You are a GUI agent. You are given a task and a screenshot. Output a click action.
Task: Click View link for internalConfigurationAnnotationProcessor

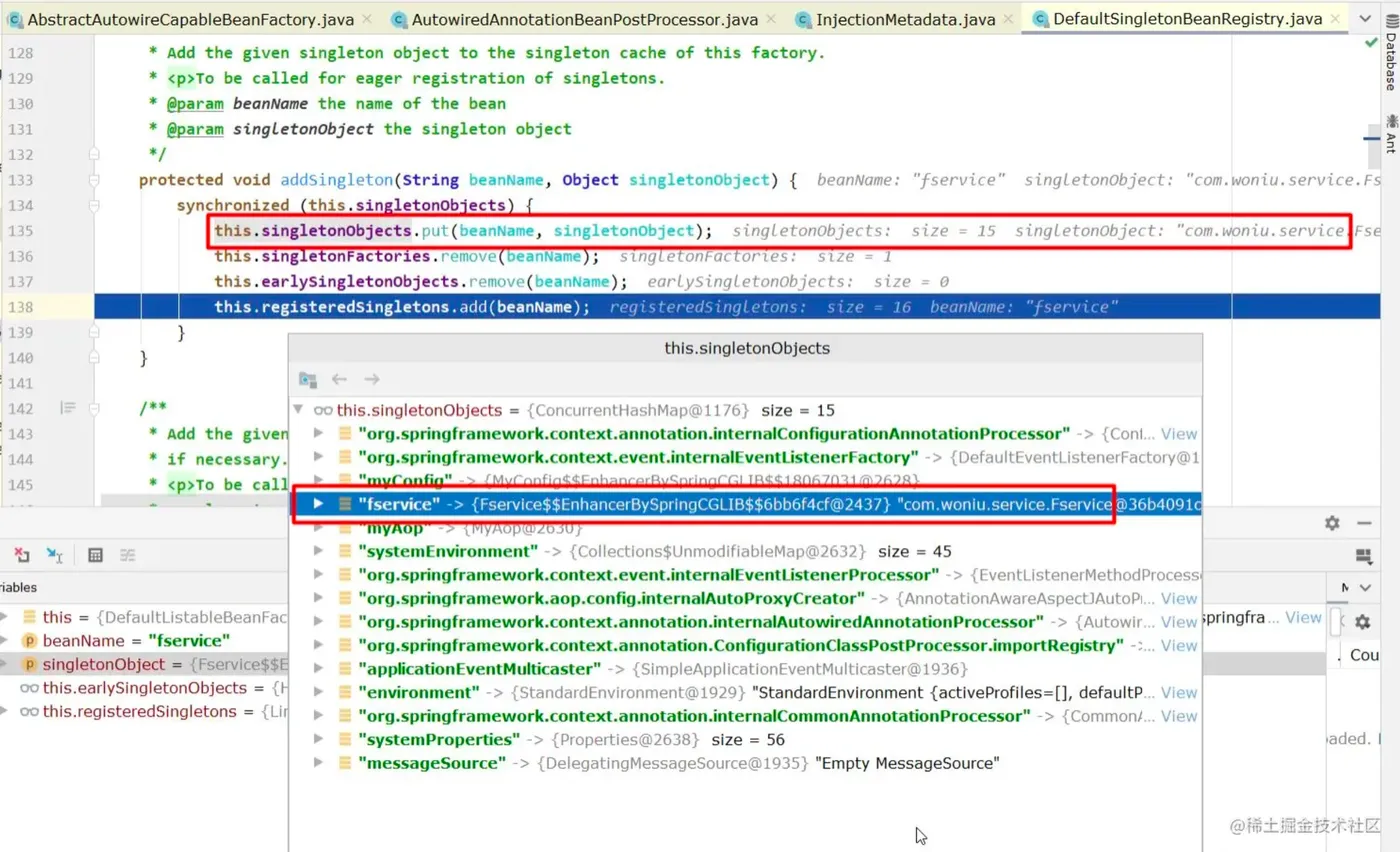click(x=1179, y=434)
